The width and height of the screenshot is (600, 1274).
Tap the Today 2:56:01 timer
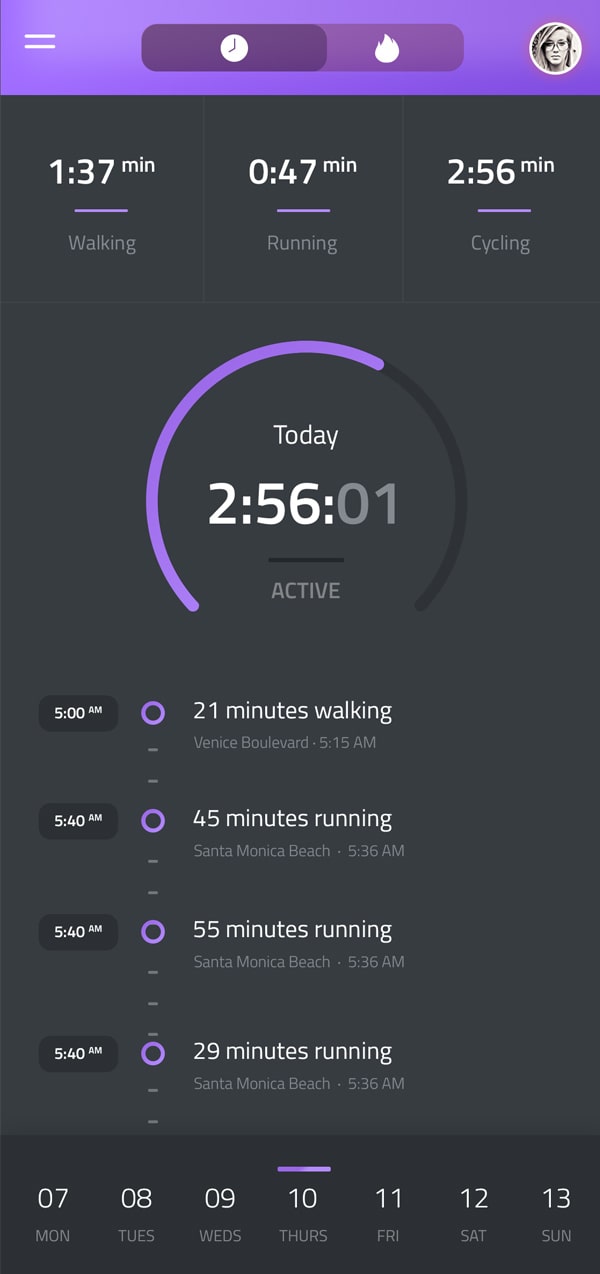pyautogui.click(x=305, y=503)
